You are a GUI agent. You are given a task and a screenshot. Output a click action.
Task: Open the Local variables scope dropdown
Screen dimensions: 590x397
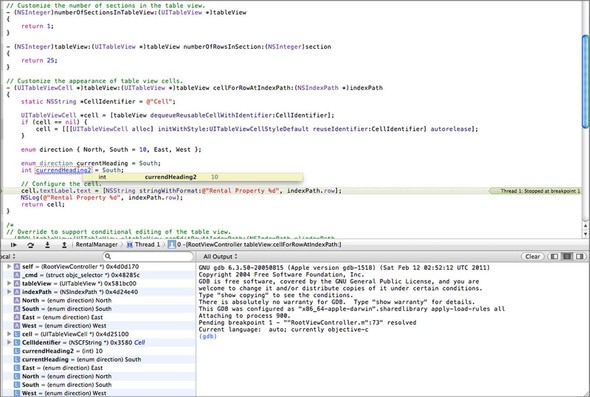point(8,257)
